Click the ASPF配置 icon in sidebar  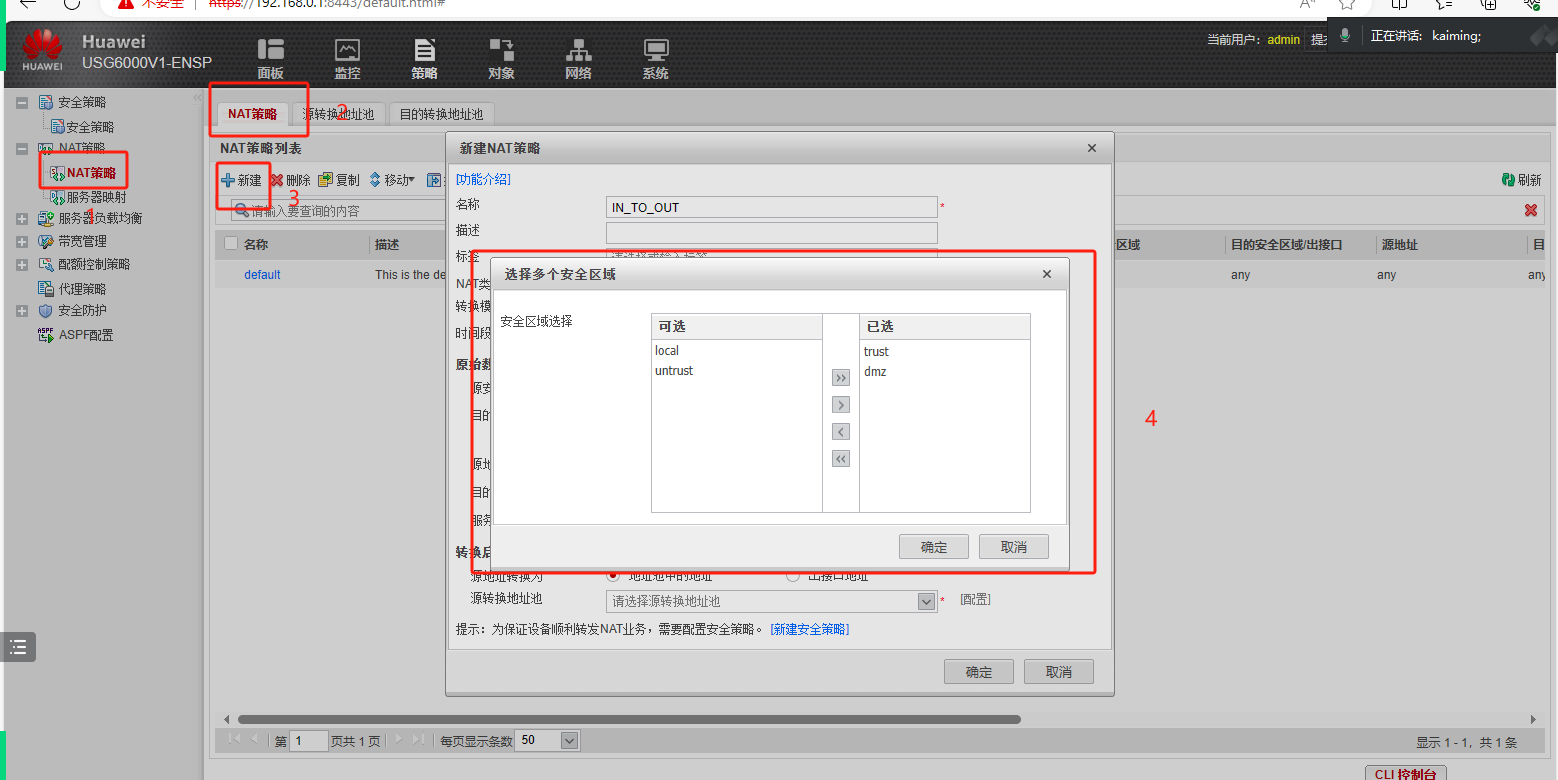pos(46,335)
